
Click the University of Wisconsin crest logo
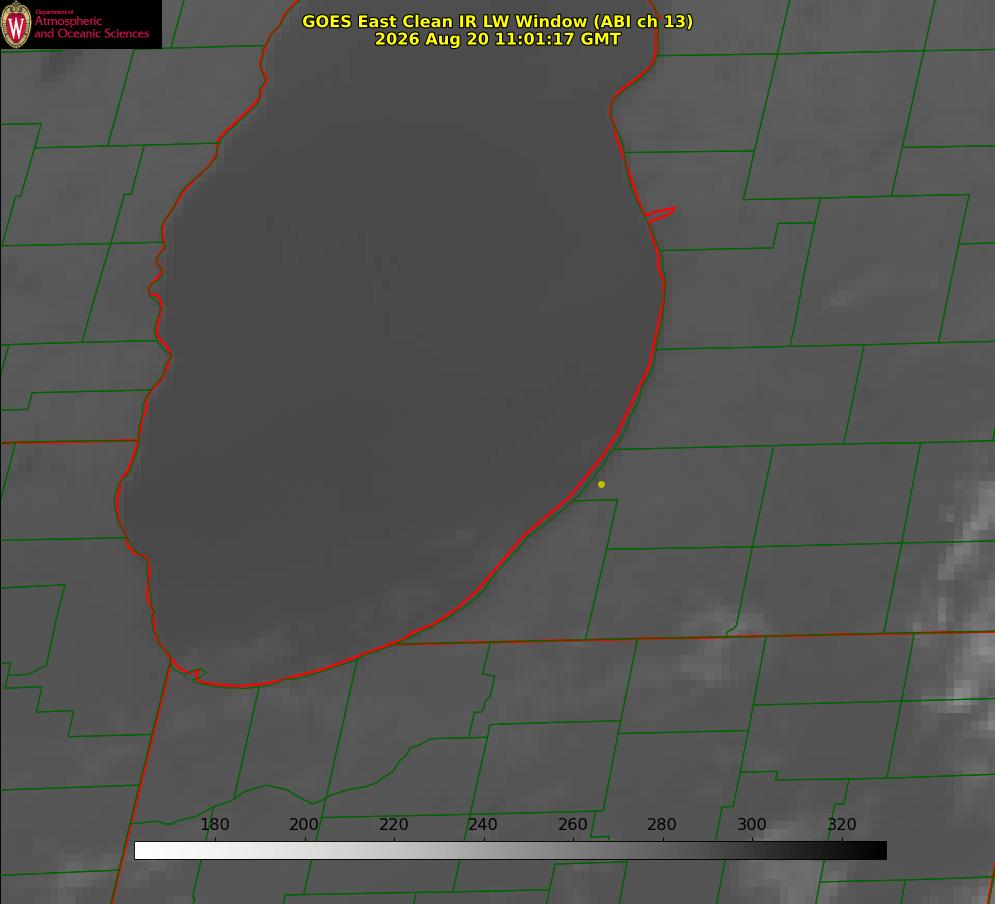tap(16, 24)
